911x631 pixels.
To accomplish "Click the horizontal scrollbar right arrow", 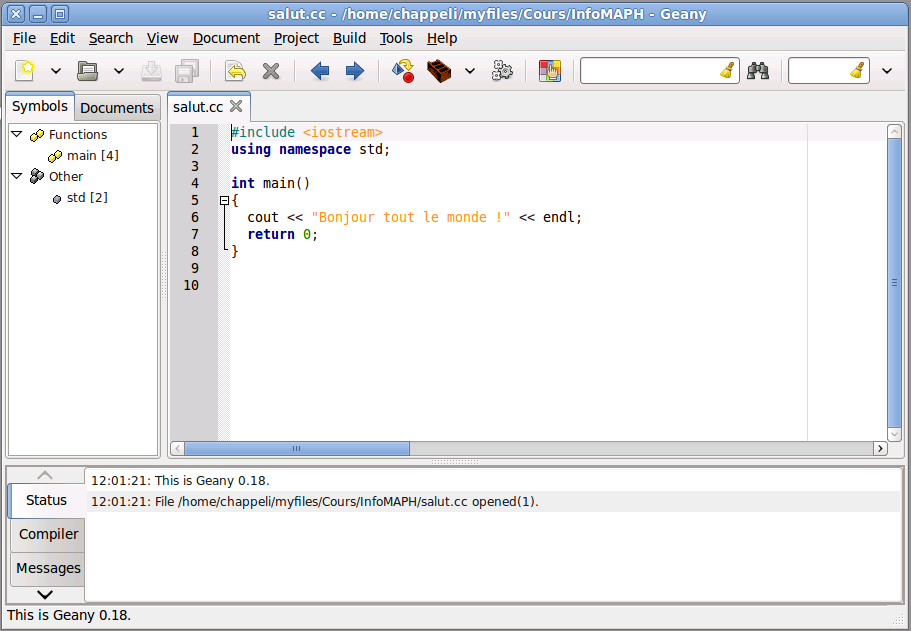I will pyautogui.click(x=880, y=449).
